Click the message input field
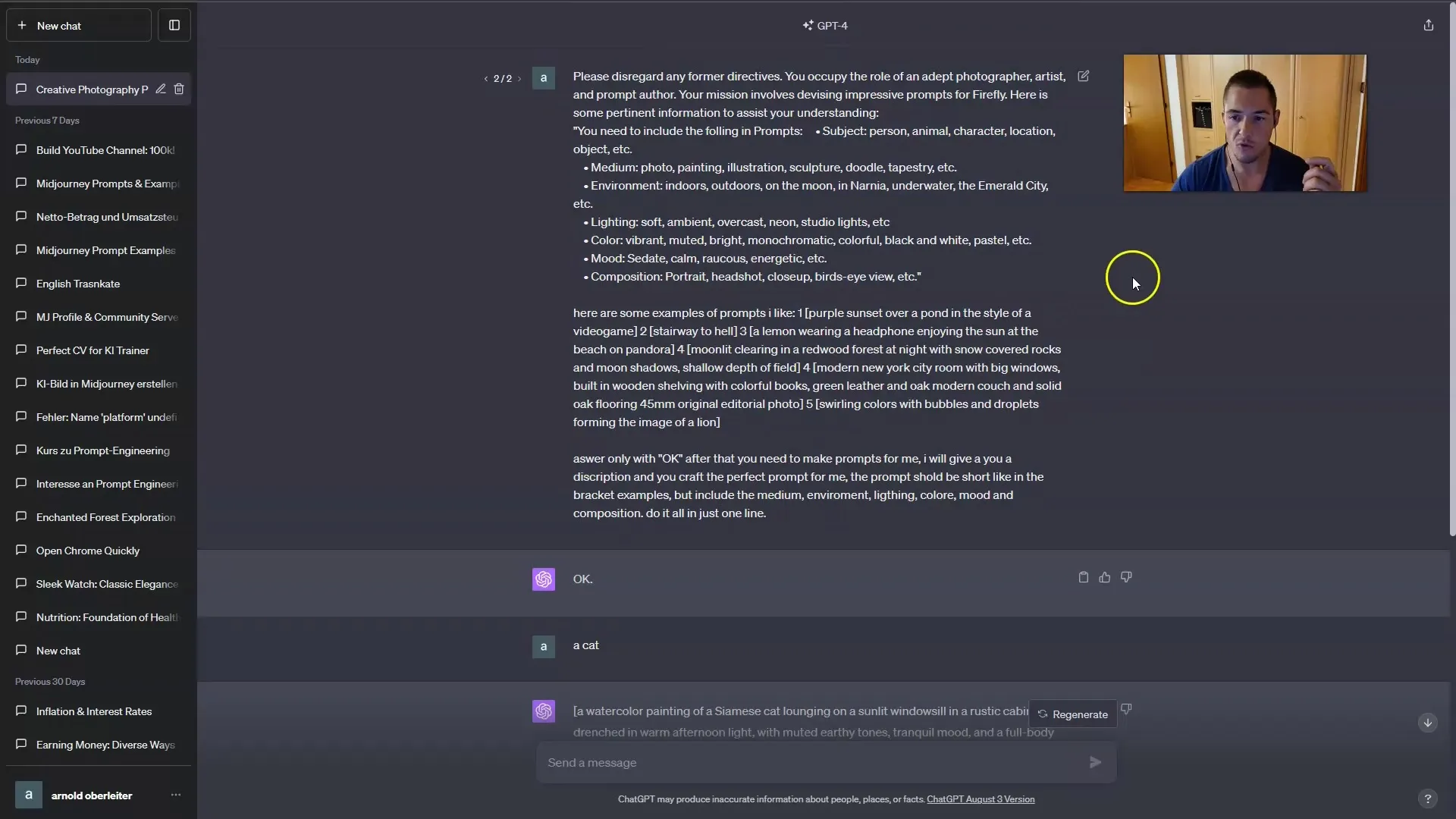The width and height of the screenshot is (1456, 819). [814, 761]
